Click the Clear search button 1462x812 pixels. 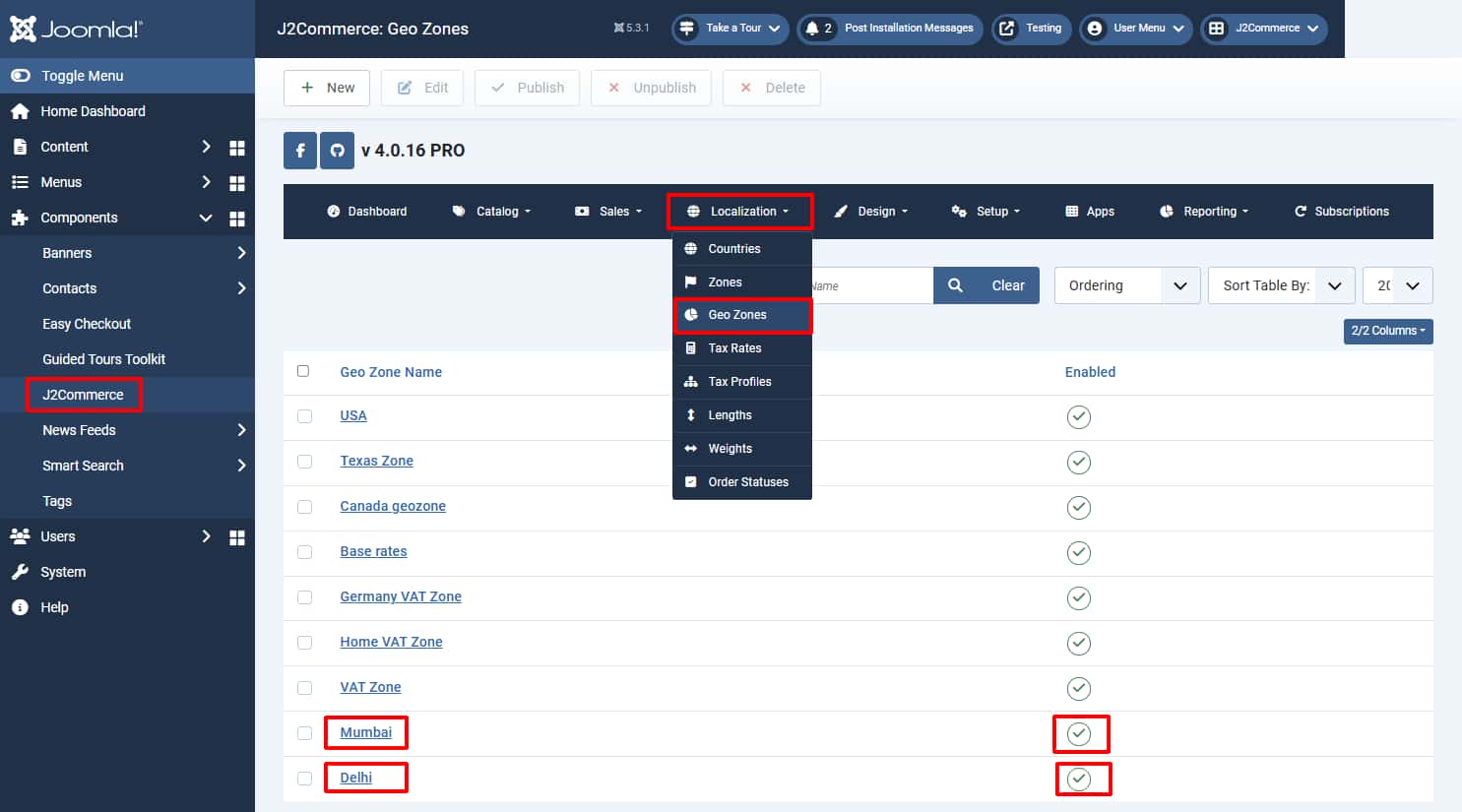[1008, 285]
